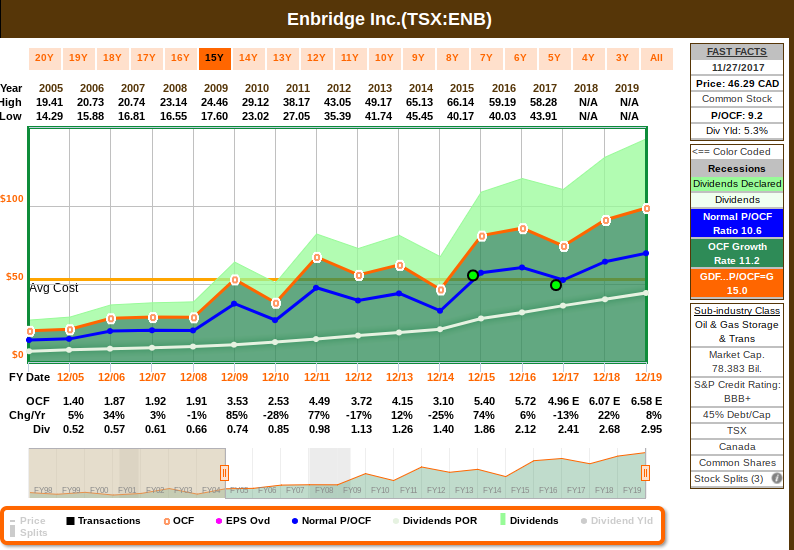This screenshot has width=794, height=550.
Task: Click the 12/15 FY date label
Action: (x=482, y=377)
